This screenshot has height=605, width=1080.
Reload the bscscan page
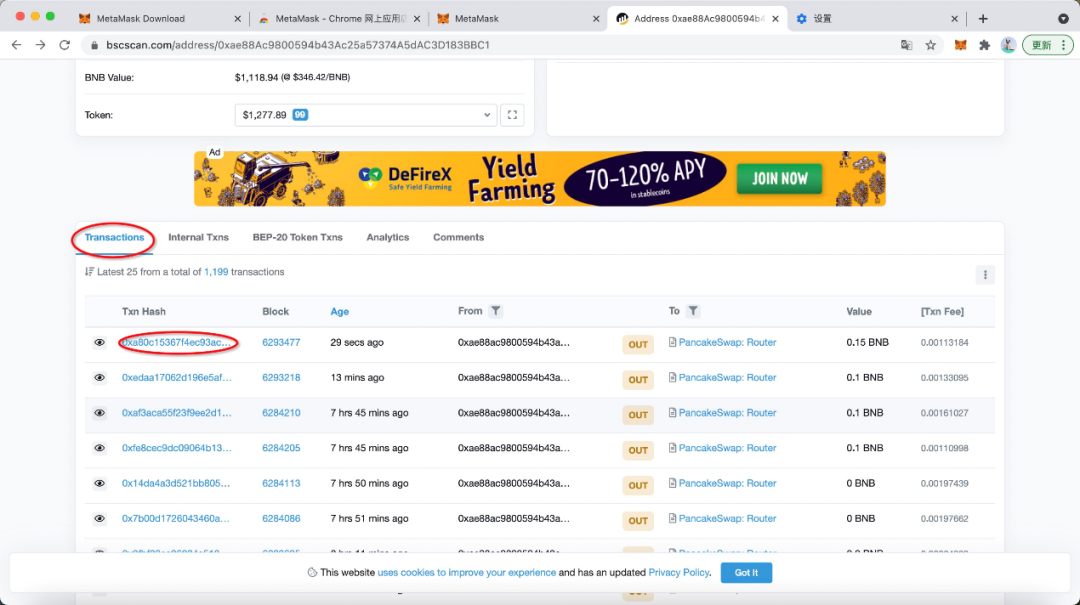coord(65,45)
